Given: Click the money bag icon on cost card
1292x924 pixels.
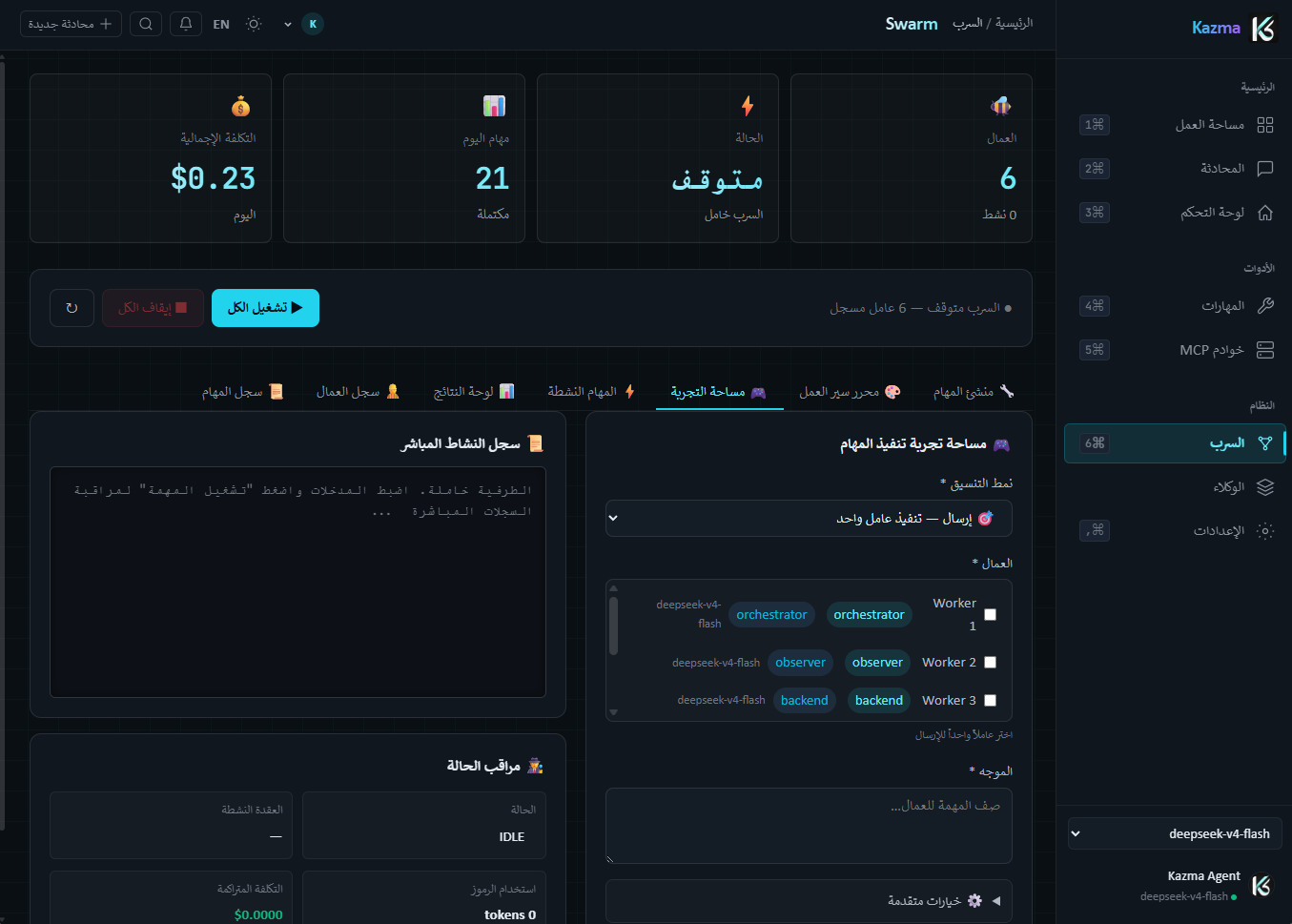Looking at the screenshot, I should click(240, 105).
